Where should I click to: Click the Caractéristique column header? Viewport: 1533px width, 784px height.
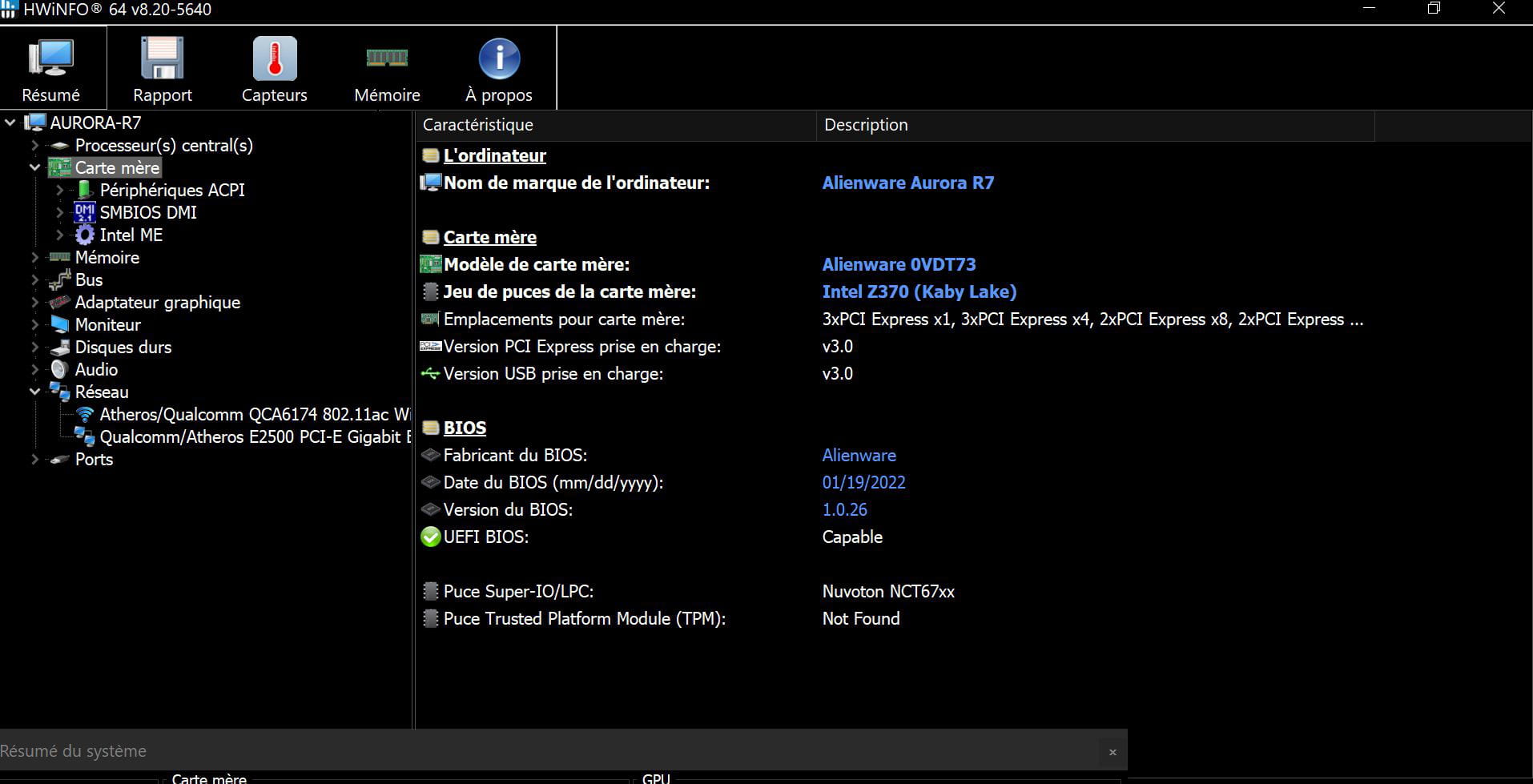click(615, 125)
